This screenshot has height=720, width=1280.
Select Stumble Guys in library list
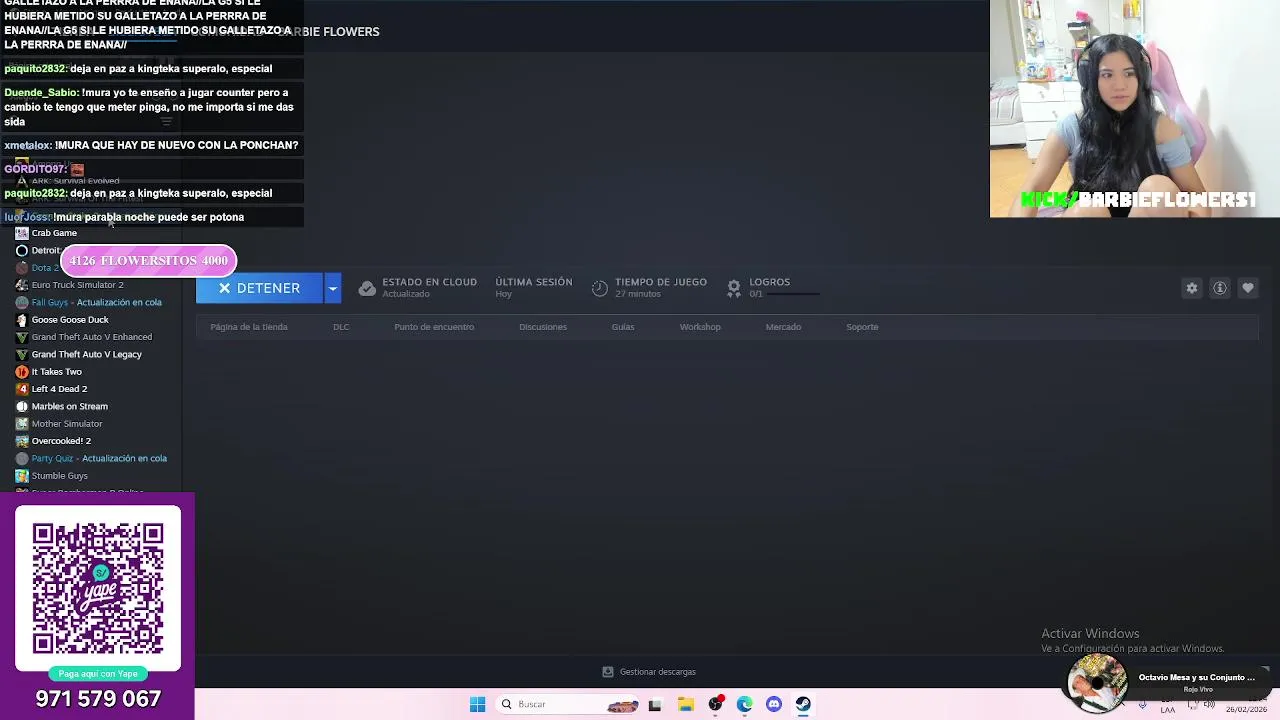coord(60,476)
